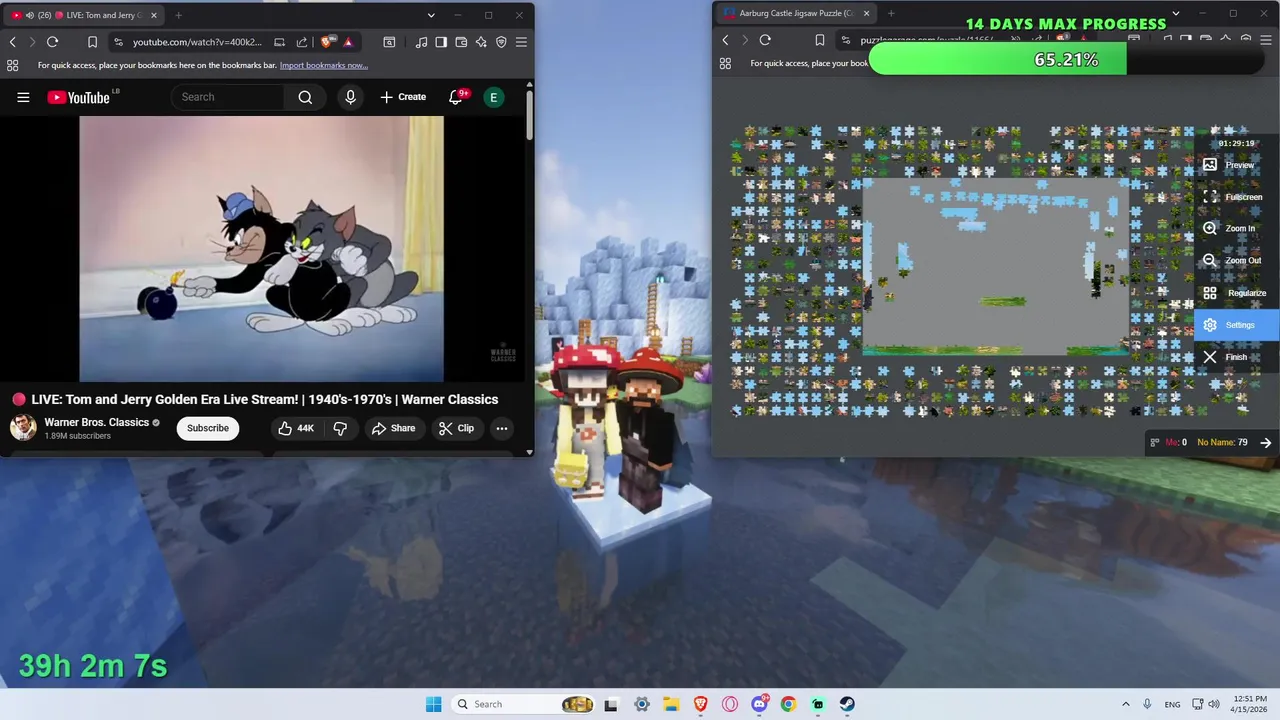Show hidden system tray icons chevron
Viewport: 1280px width, 720px height.
click(1125, 704)
